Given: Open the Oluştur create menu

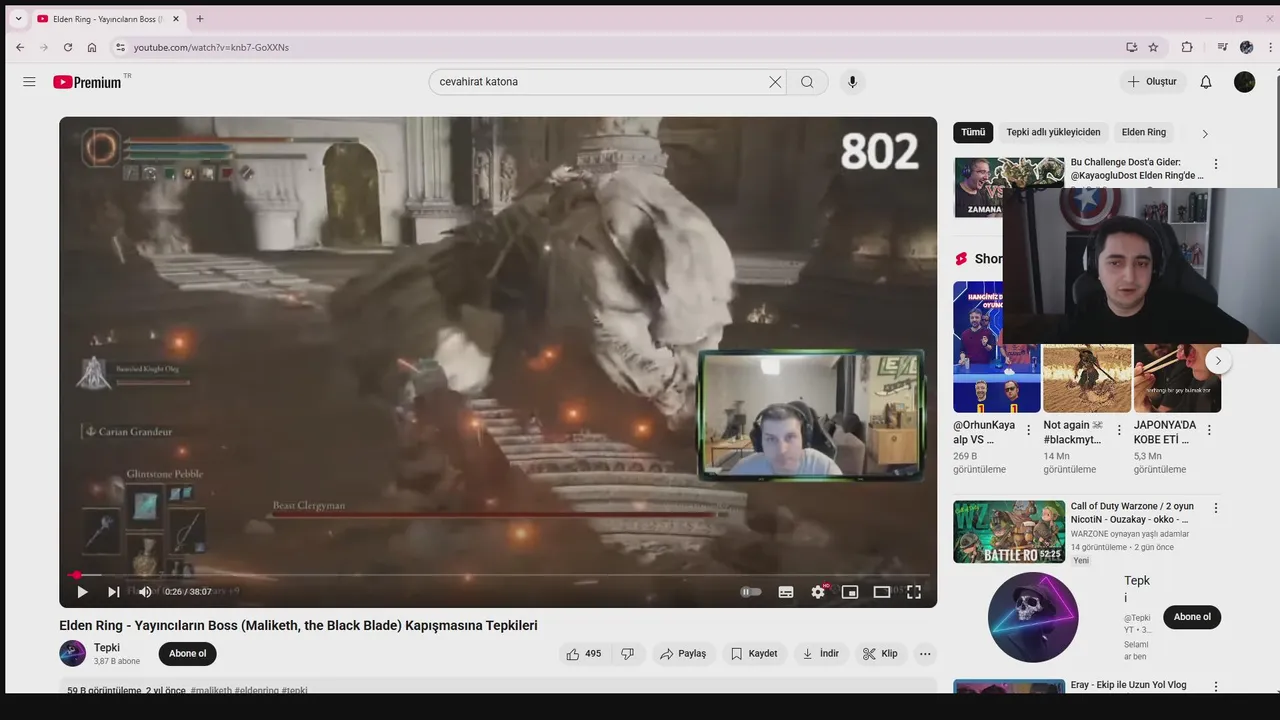Looking at the screenshot, I should [1152, 82].
